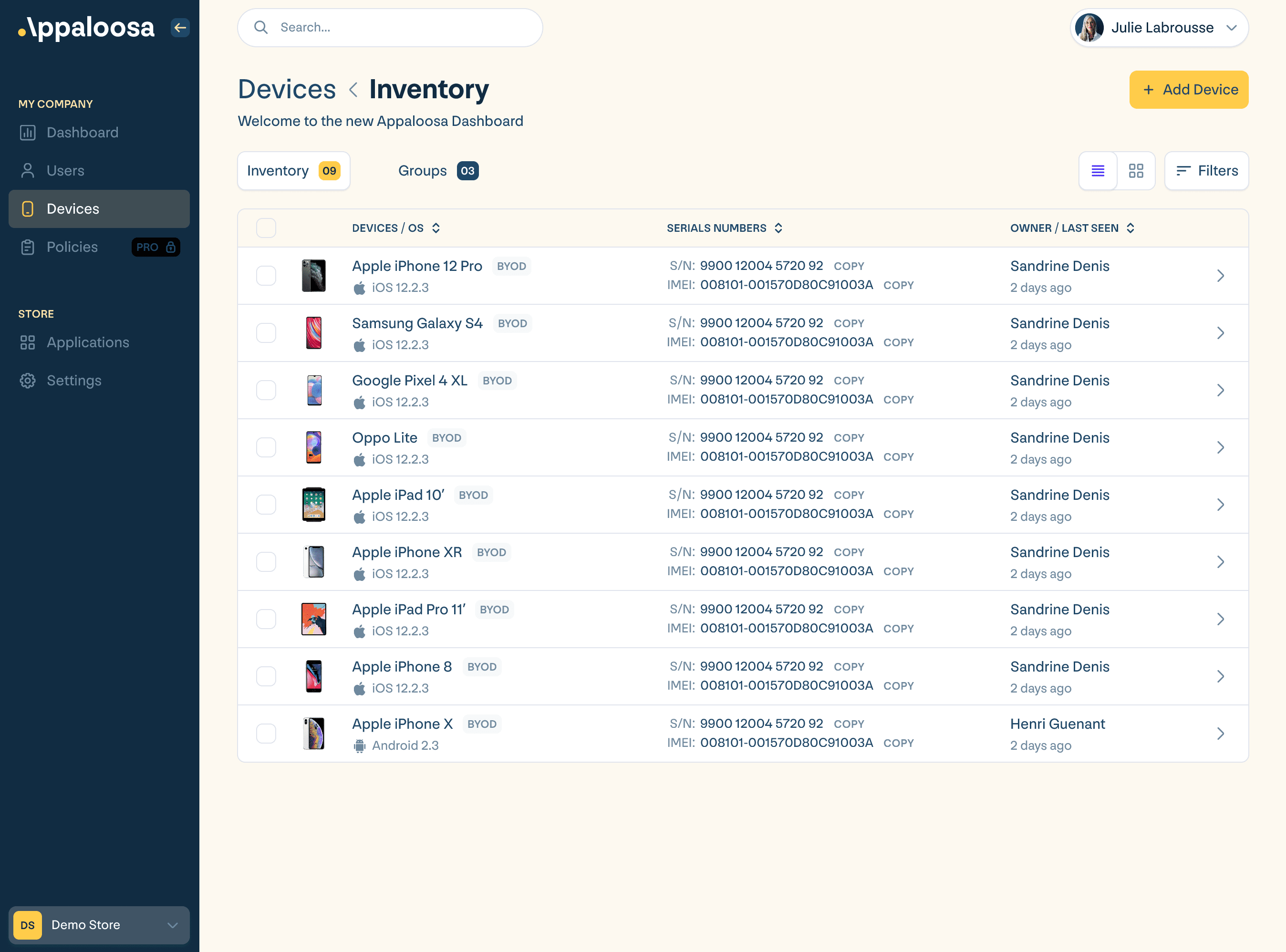Image resolution: width=1286 pixels, height=952 pixels.
Task: Switch to the Groups tab
Action: pyautogui.click(x=438, y=171)
